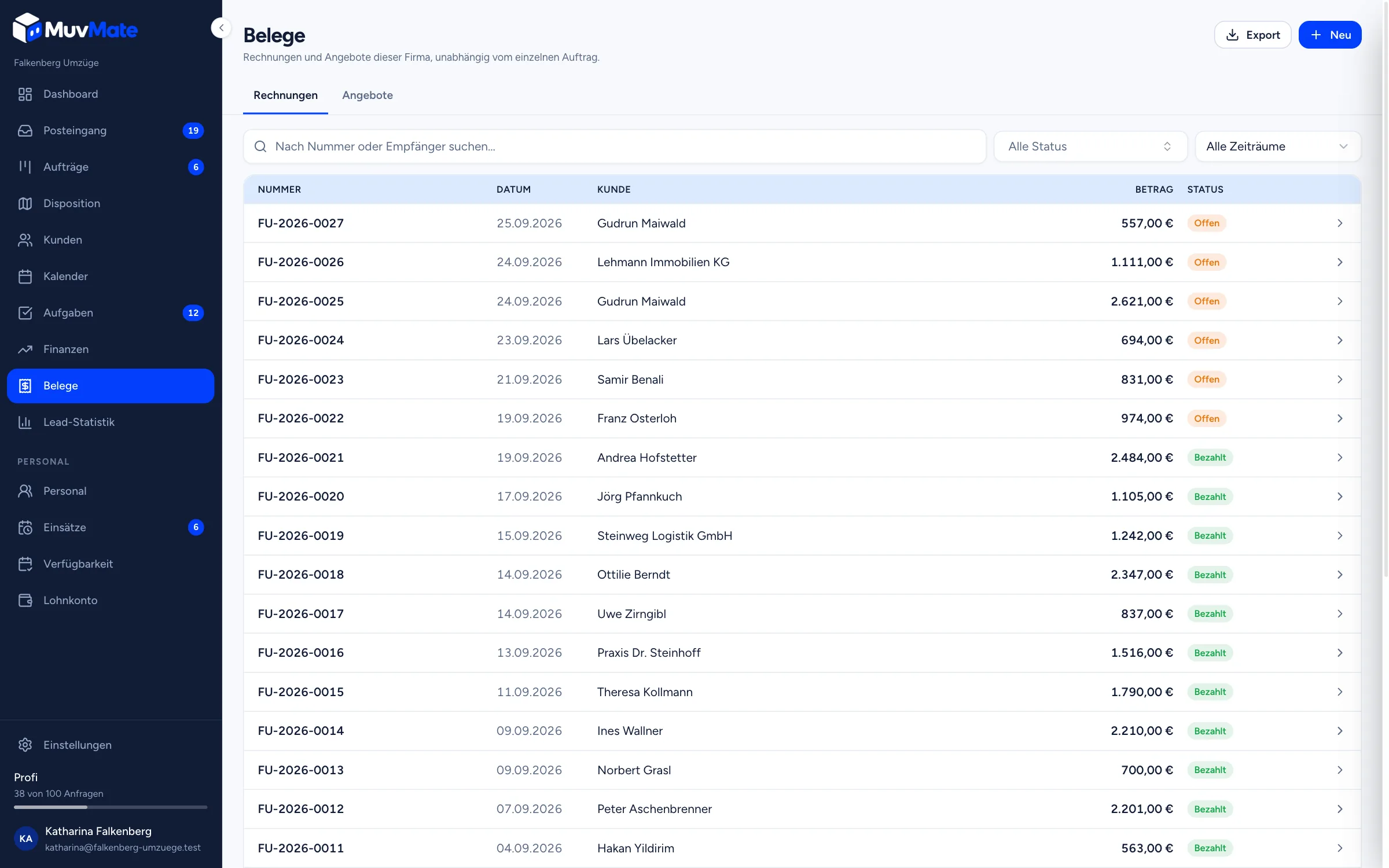Switch to the Angebote tab
The image size is (1389, 868).
pyautogui.click(x=368, y=95)
